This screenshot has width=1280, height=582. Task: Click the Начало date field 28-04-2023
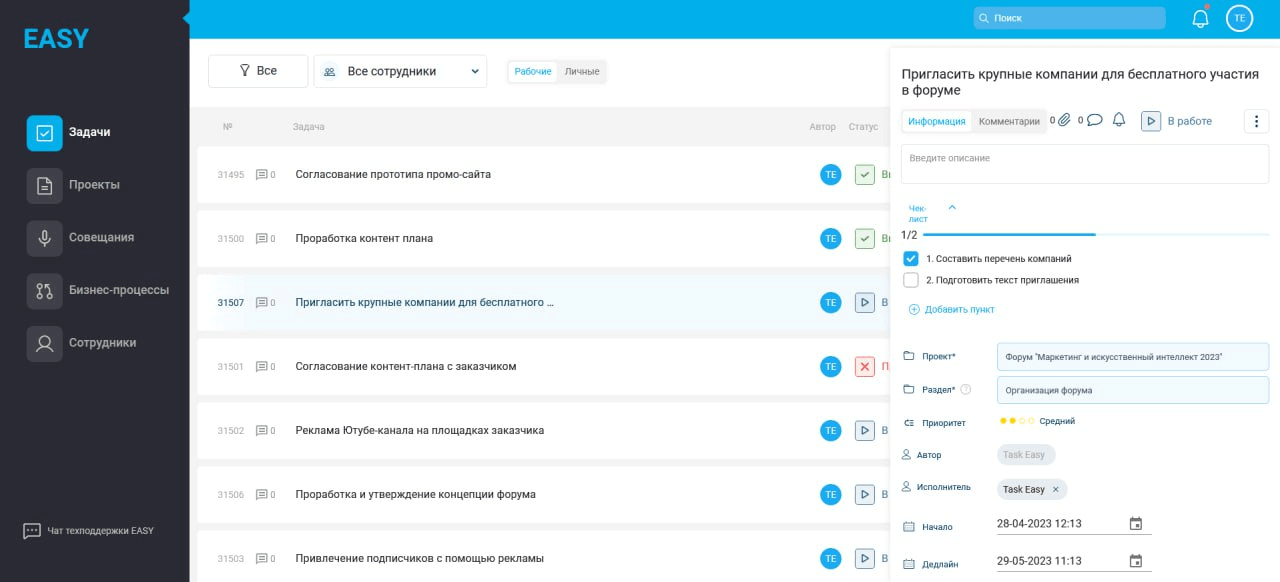point(1074,524)
